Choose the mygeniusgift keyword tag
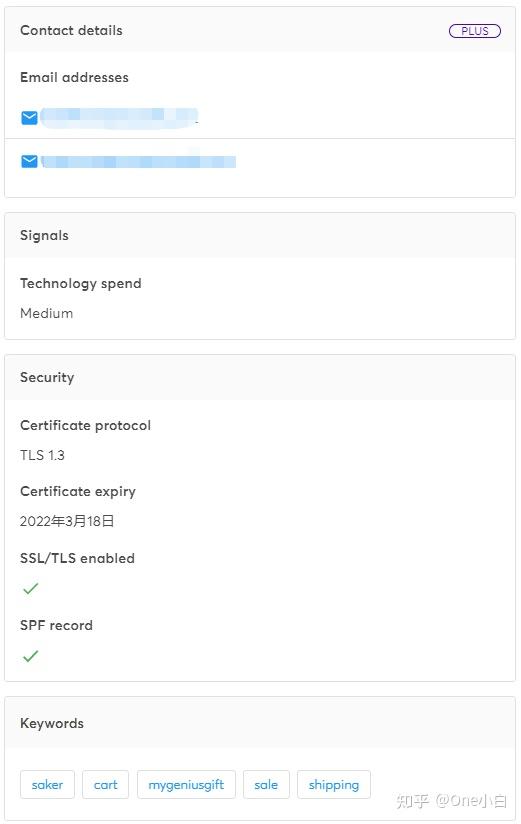 click(186, 785)
